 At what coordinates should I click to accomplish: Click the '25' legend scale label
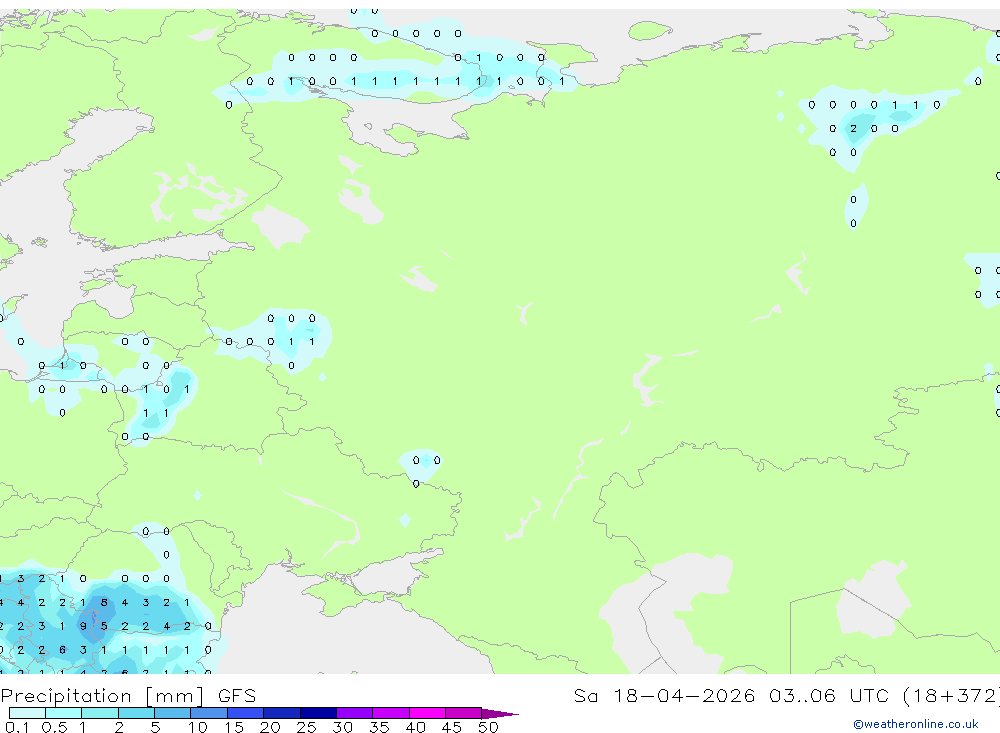(x=306, y=727)
